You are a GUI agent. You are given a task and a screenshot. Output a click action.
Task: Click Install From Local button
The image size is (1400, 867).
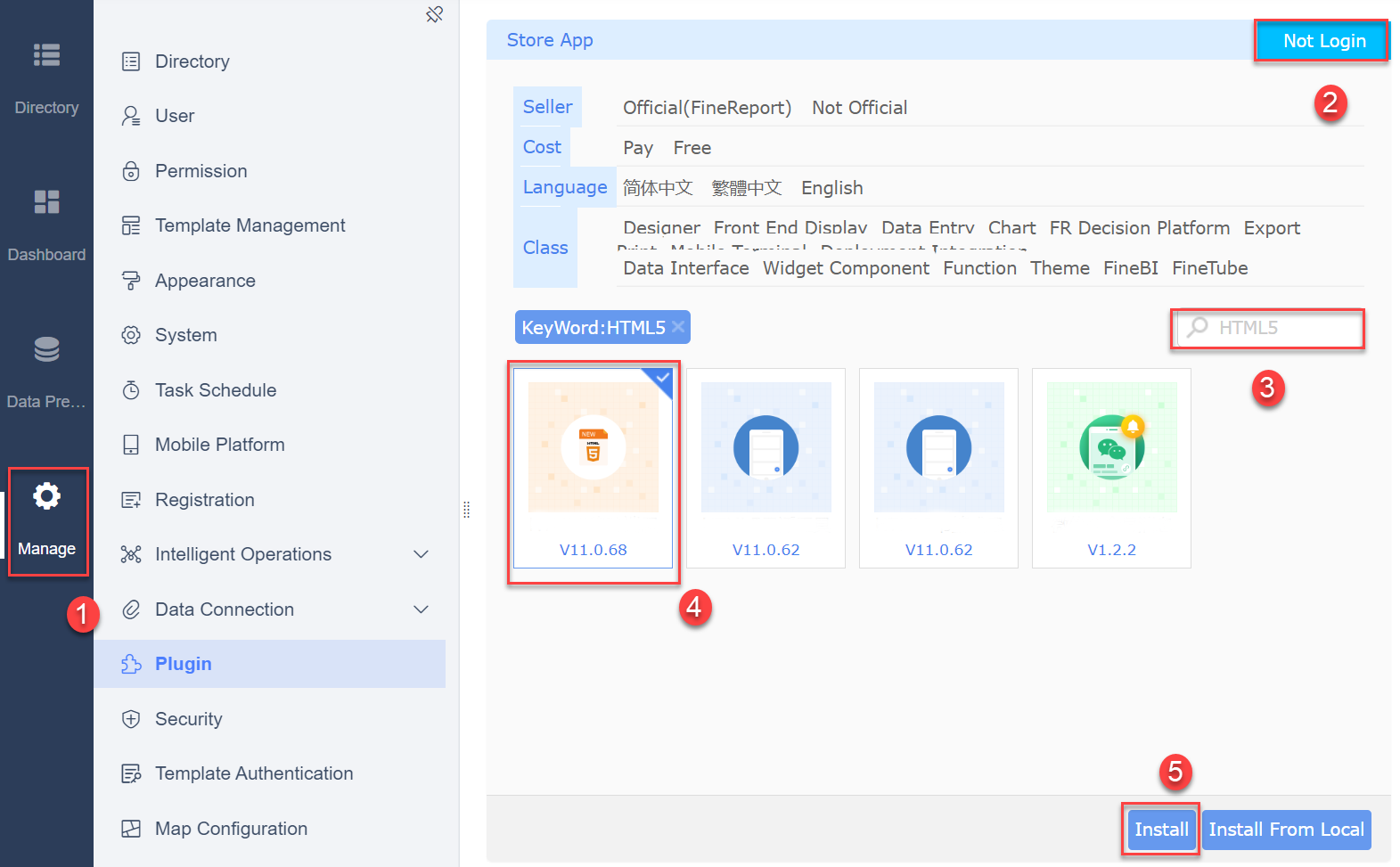pyautogui.click(x=1286, y=830)
